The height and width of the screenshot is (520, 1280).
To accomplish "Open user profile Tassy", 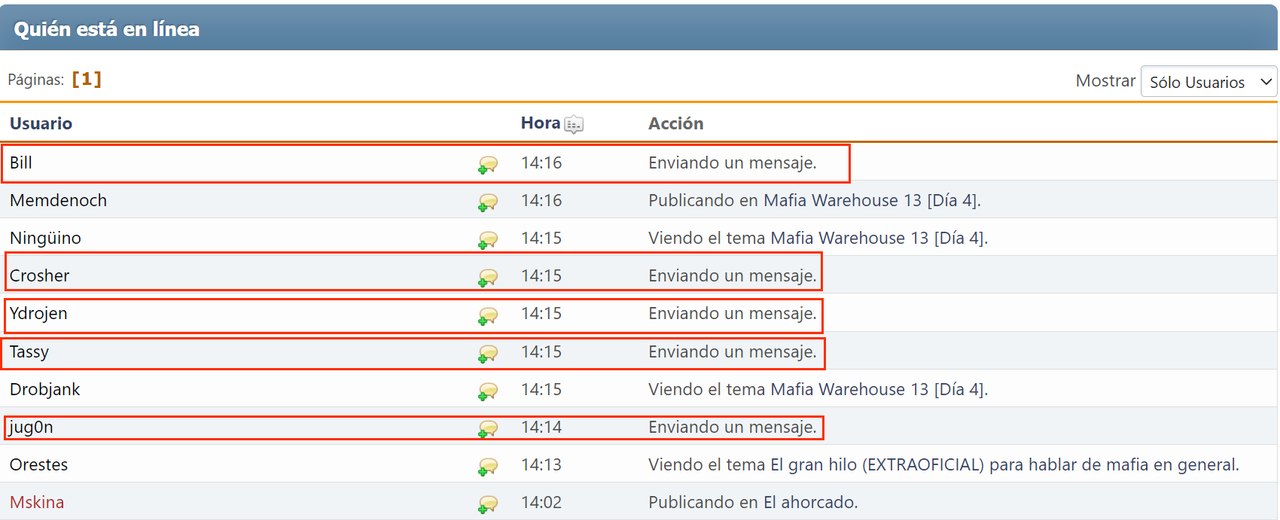I will (29, 351).
